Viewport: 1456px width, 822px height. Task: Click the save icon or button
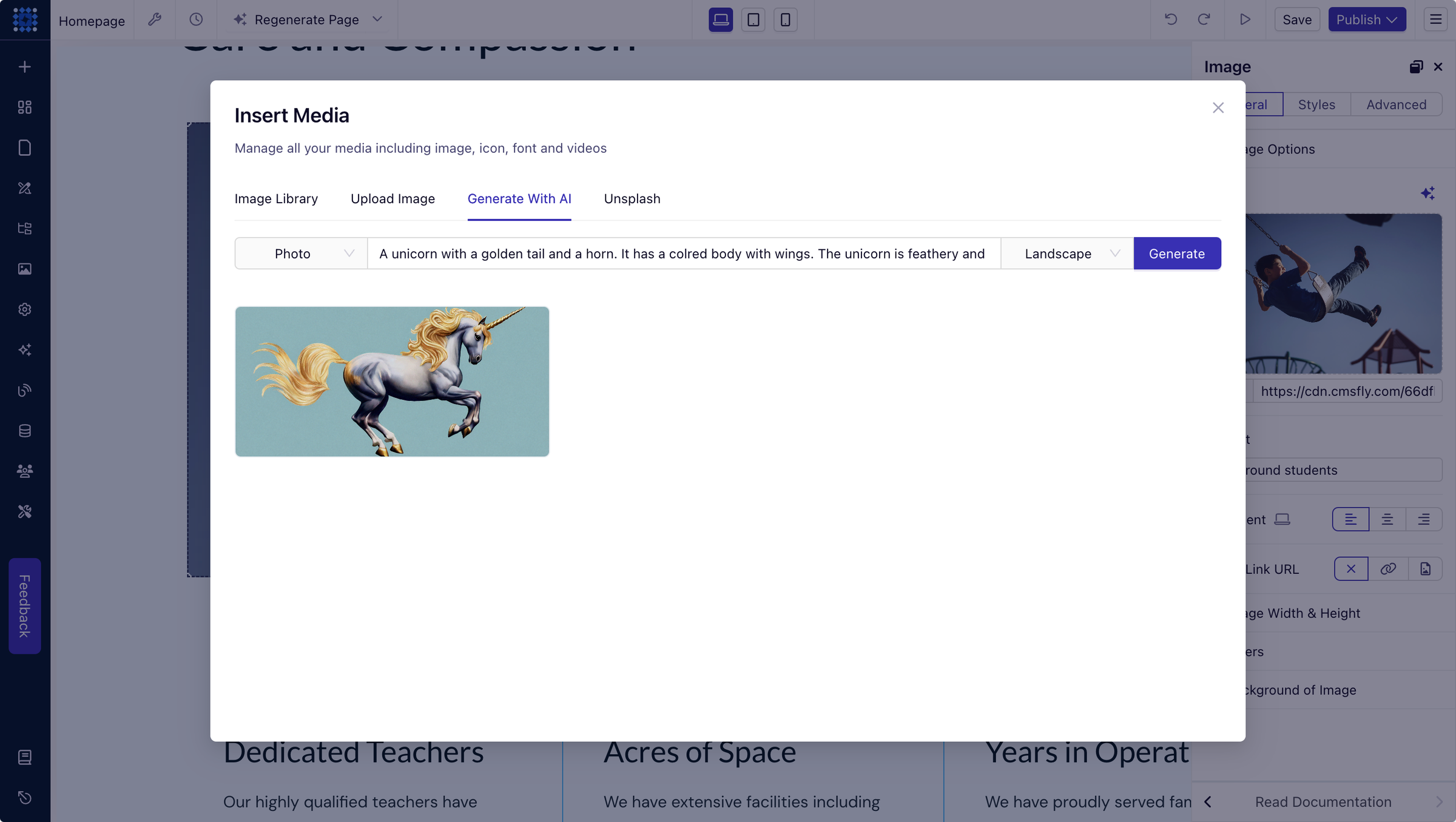[1297, 19]
